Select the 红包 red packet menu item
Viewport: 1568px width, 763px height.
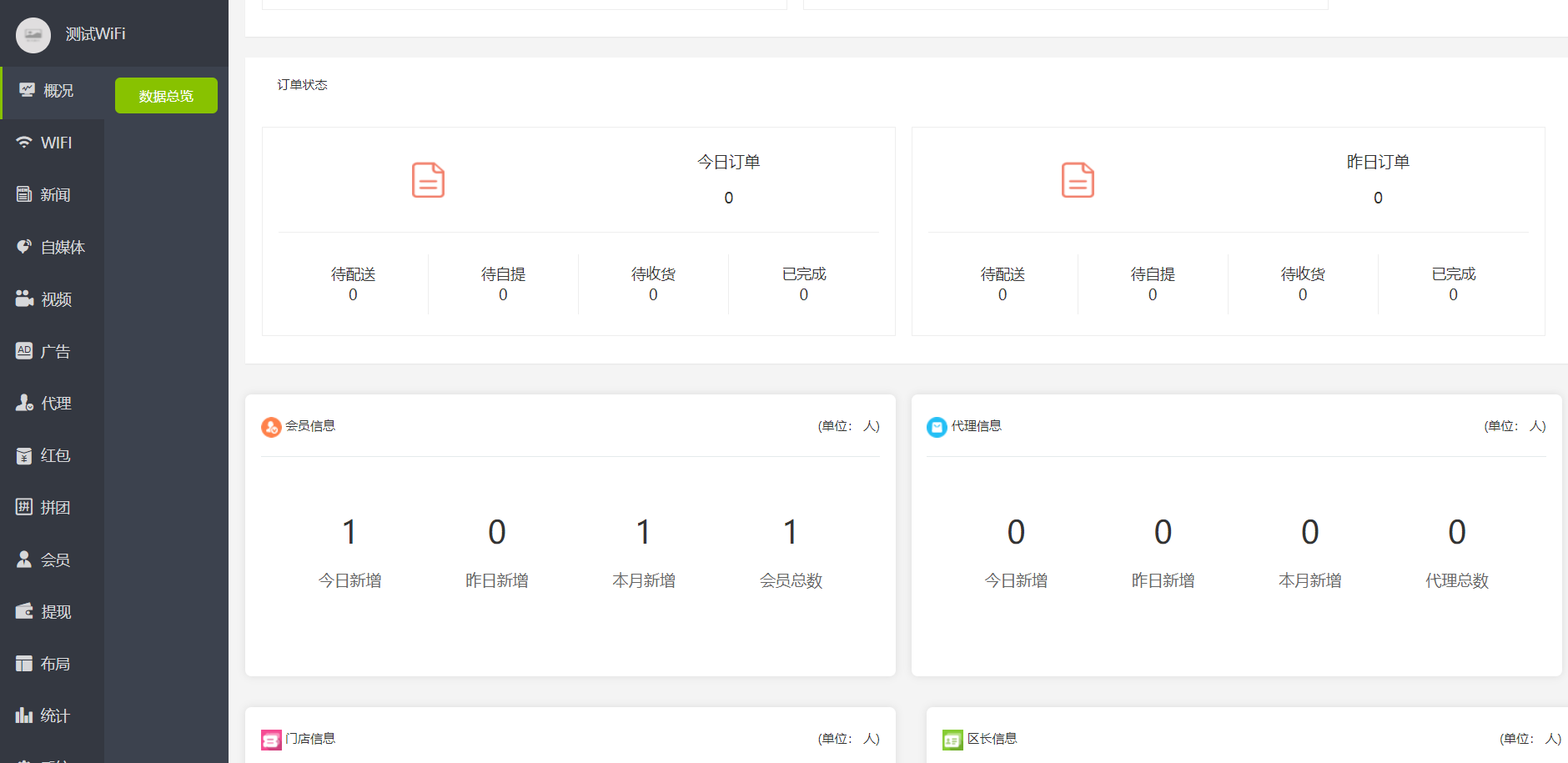52,455
